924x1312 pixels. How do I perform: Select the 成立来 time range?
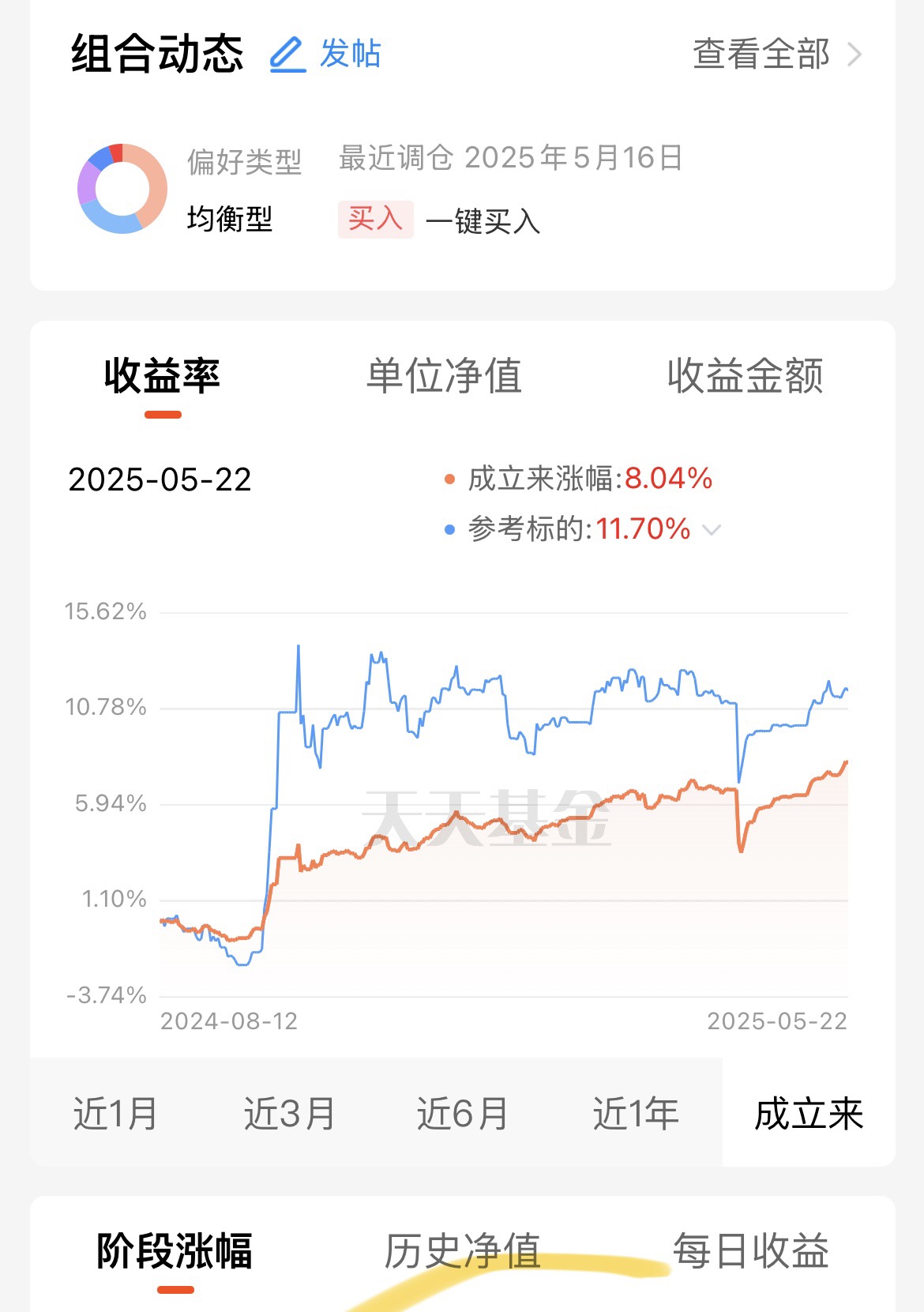coord(809,1114)
